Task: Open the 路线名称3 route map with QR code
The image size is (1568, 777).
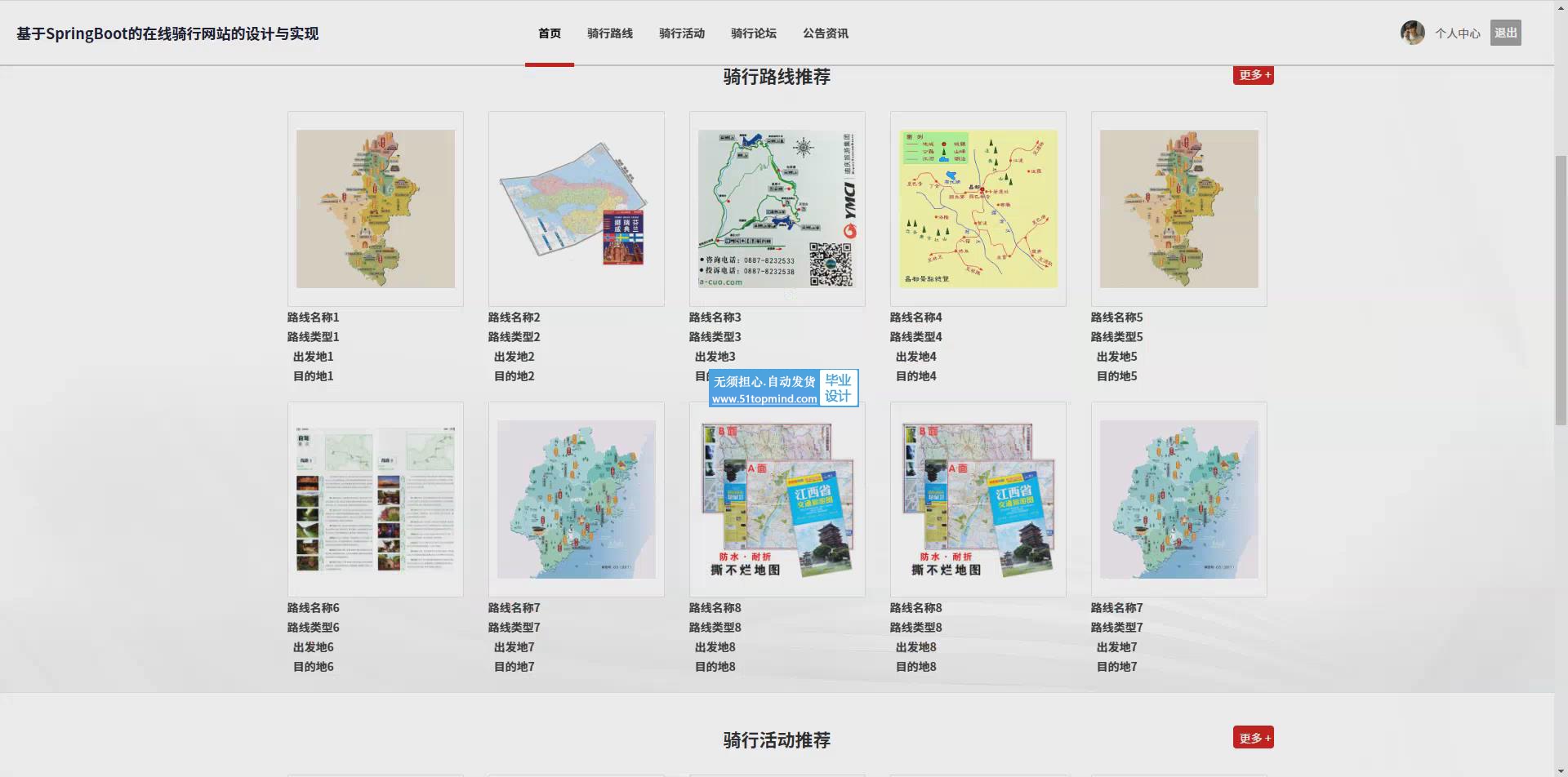Action: click(x=777, y=209)
